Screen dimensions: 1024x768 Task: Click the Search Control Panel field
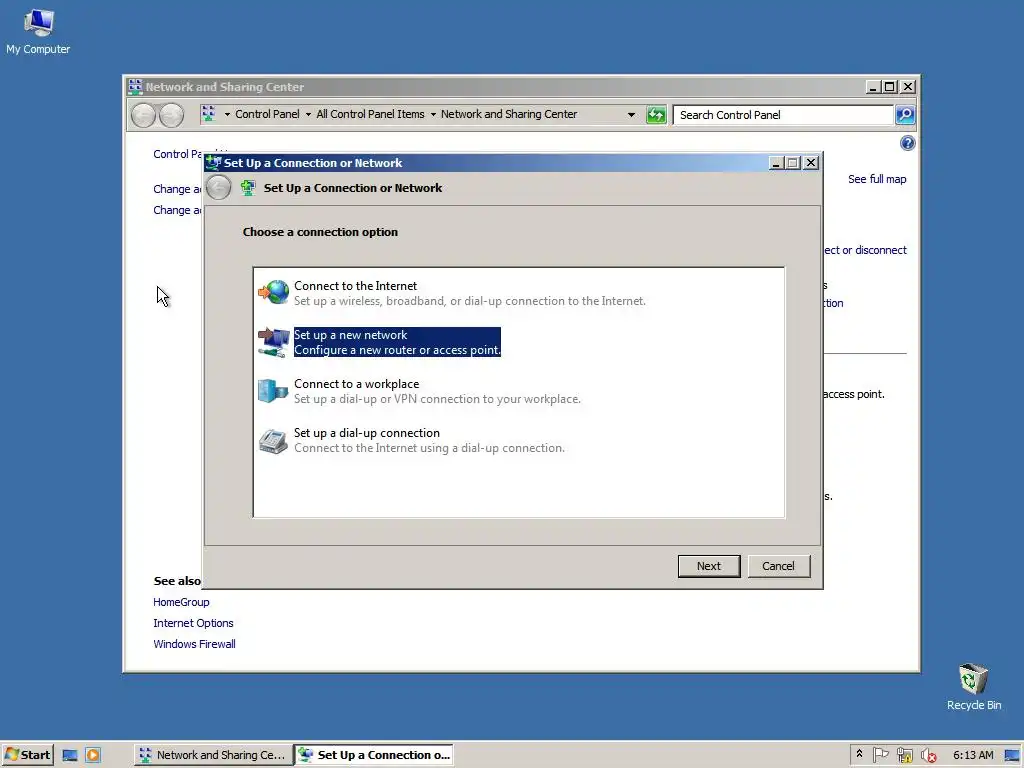point(783,115)
